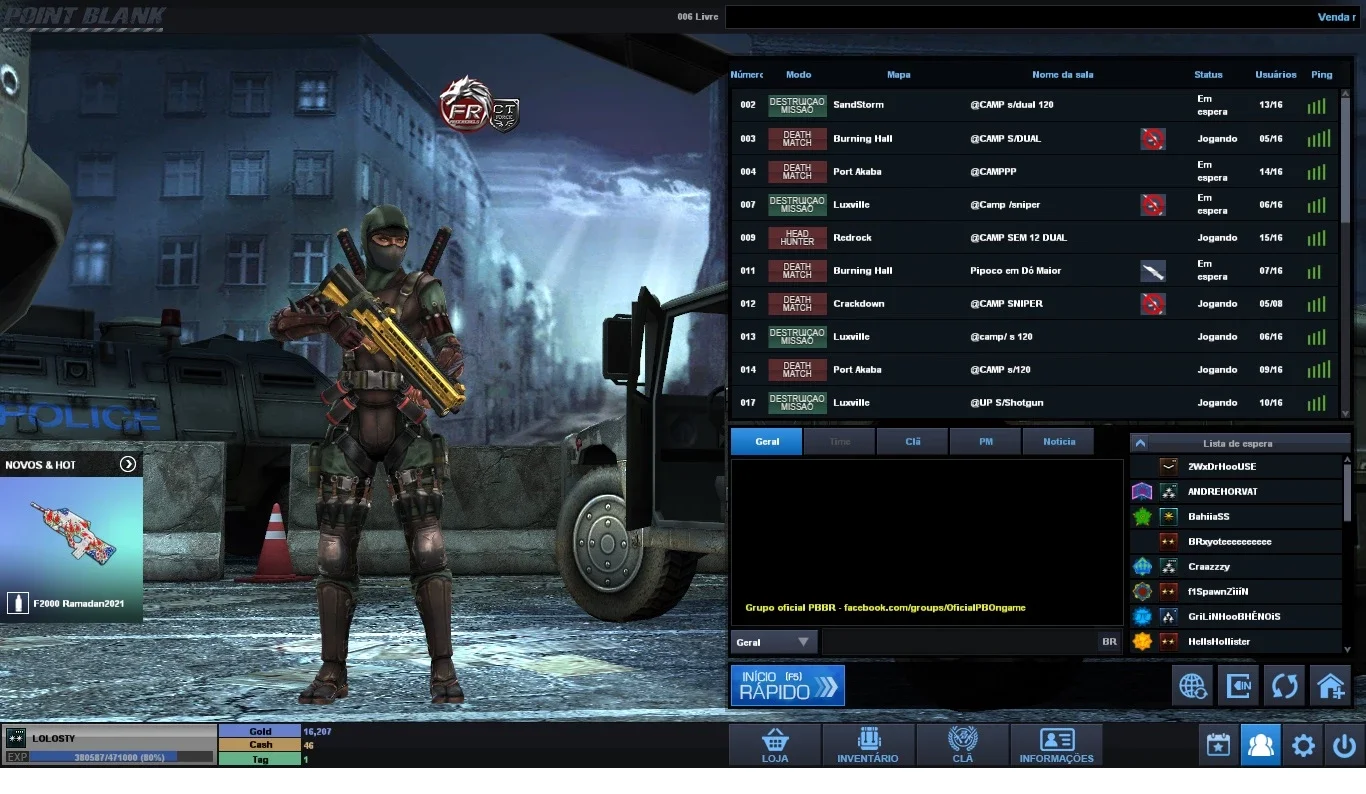
Task: Select room 002 SandStorm
Action: click(1034, 105)
